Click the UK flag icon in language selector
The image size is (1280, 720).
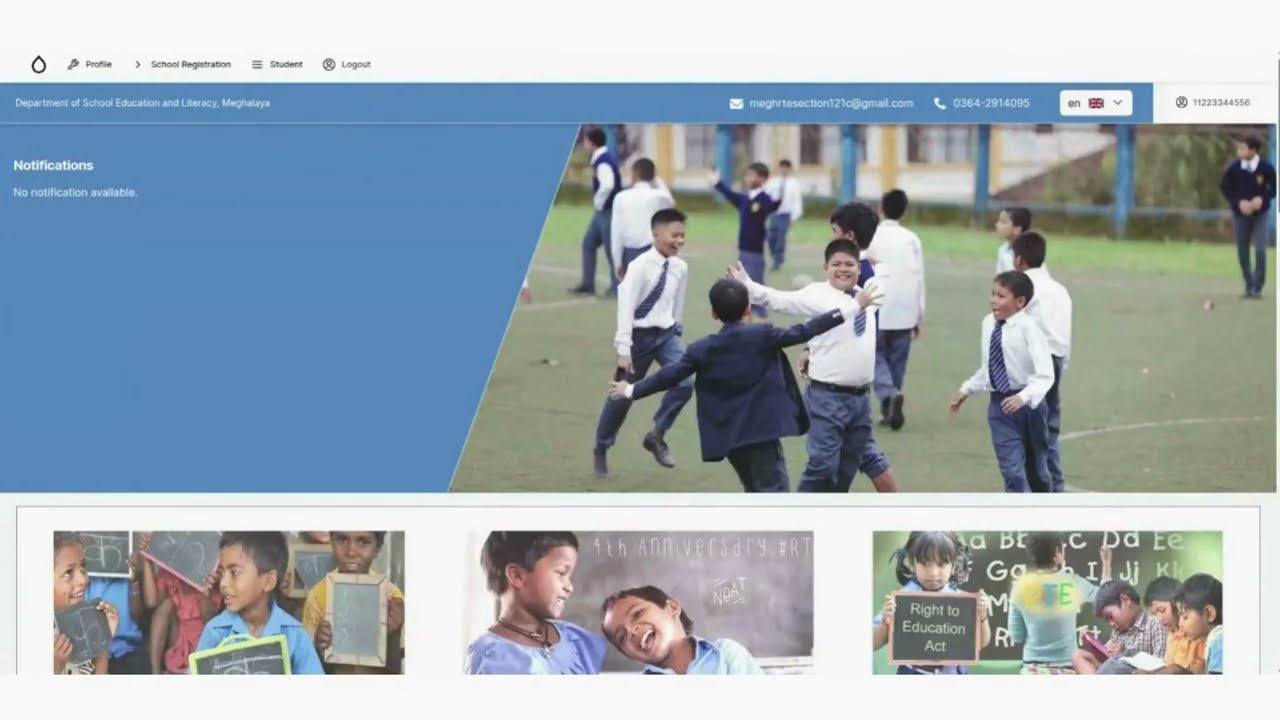click(1096, 103)
